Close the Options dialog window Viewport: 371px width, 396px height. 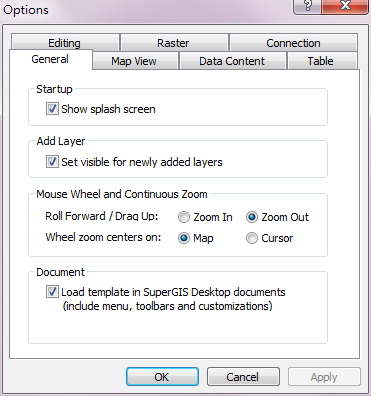(x=345, y=6)
